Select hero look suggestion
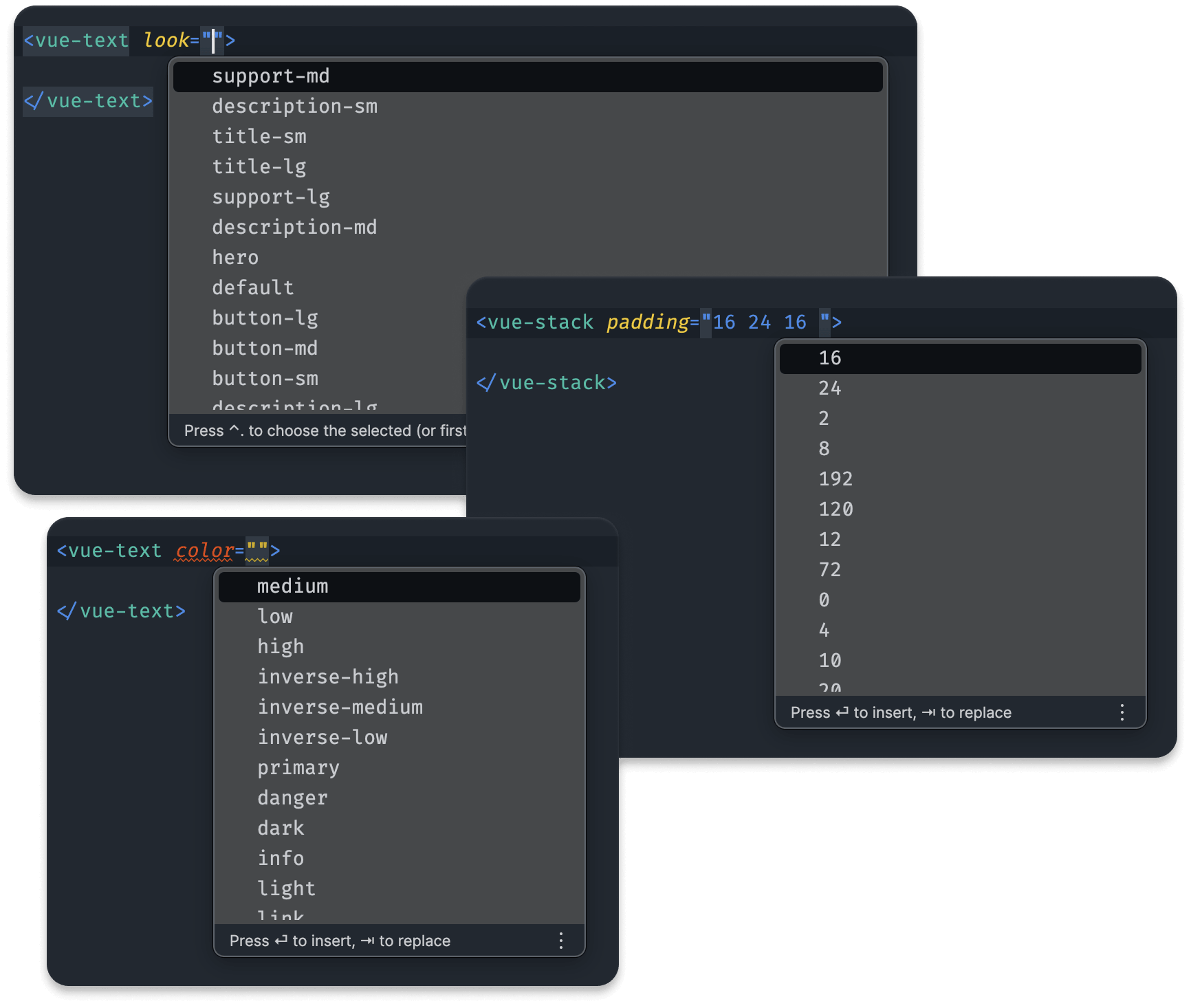The height and width of the screenshot is (1008, 1191). [x=528, y=258]
